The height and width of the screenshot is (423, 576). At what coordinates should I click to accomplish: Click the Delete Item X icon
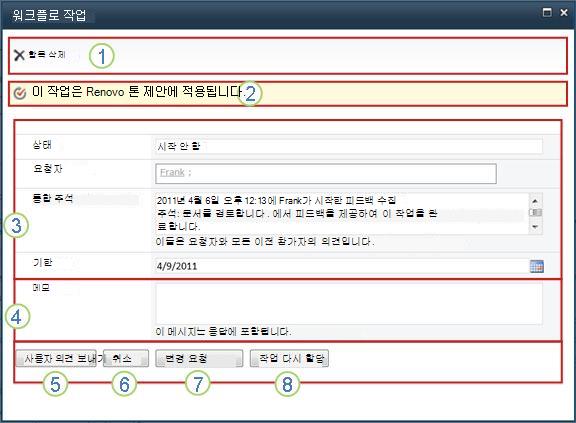(19, 55)
